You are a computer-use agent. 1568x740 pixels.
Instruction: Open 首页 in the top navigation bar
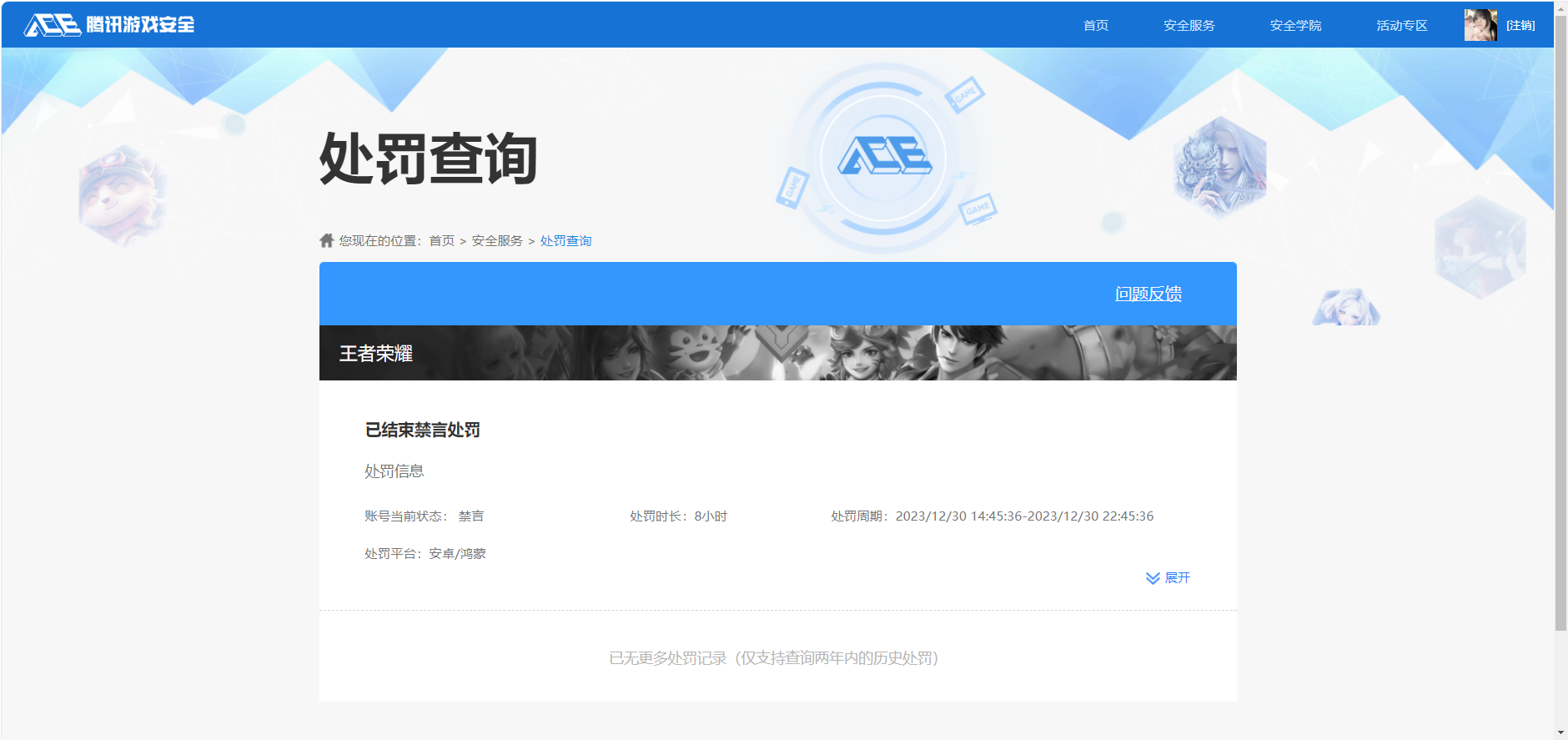click(1095, 25)
